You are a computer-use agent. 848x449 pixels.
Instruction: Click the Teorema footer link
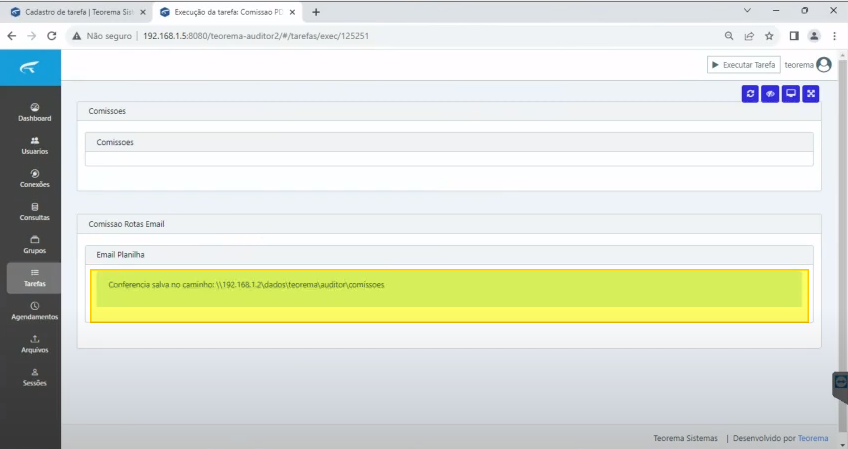pos(813,438)
